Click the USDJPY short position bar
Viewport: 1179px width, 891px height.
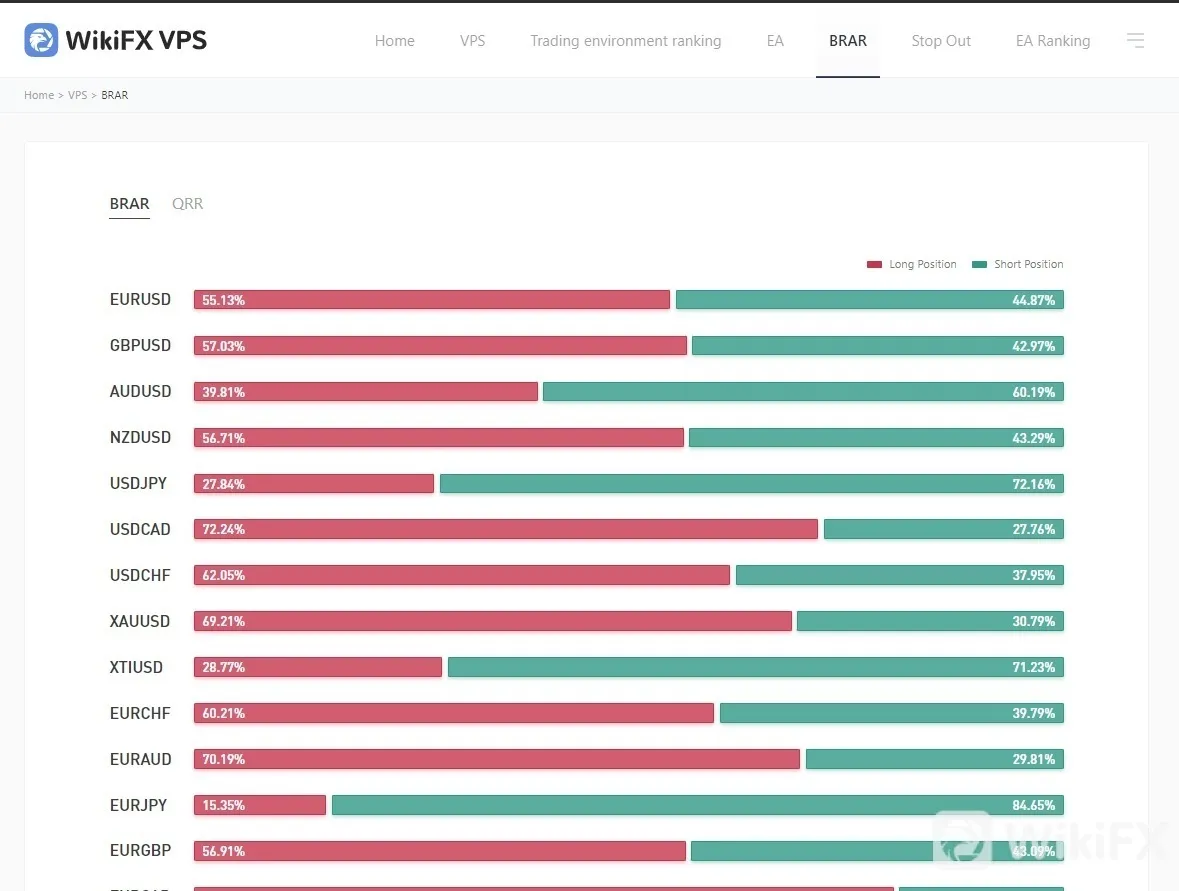(752, 483)
